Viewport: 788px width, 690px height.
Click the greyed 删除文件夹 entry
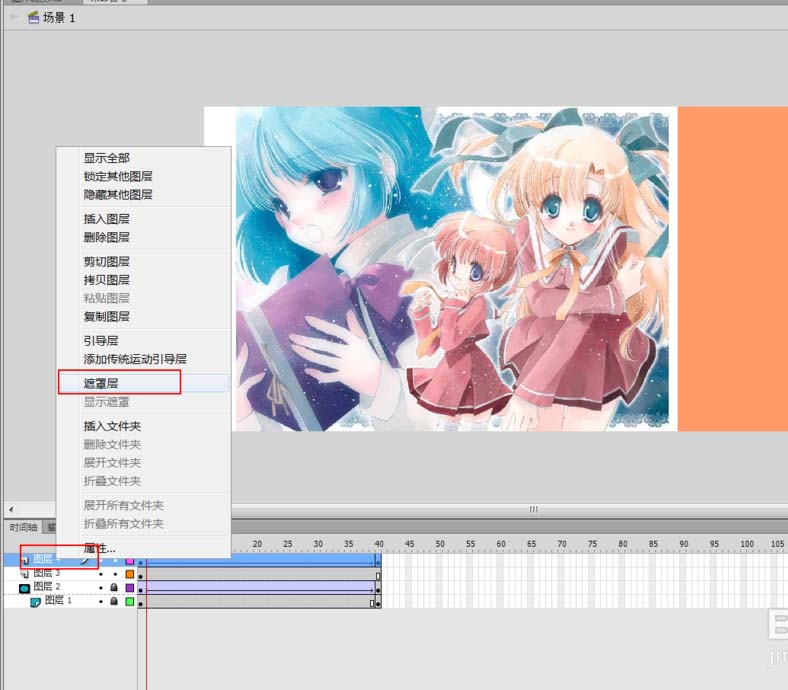[113, 444]
